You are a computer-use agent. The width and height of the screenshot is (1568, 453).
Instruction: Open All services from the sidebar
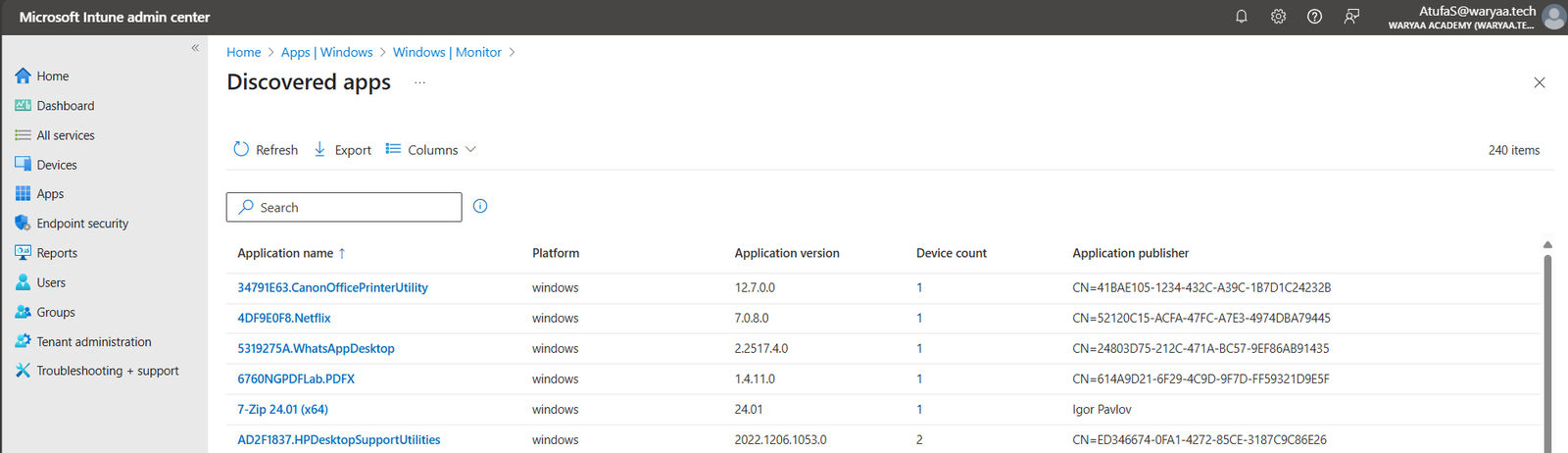pos(66,135)
